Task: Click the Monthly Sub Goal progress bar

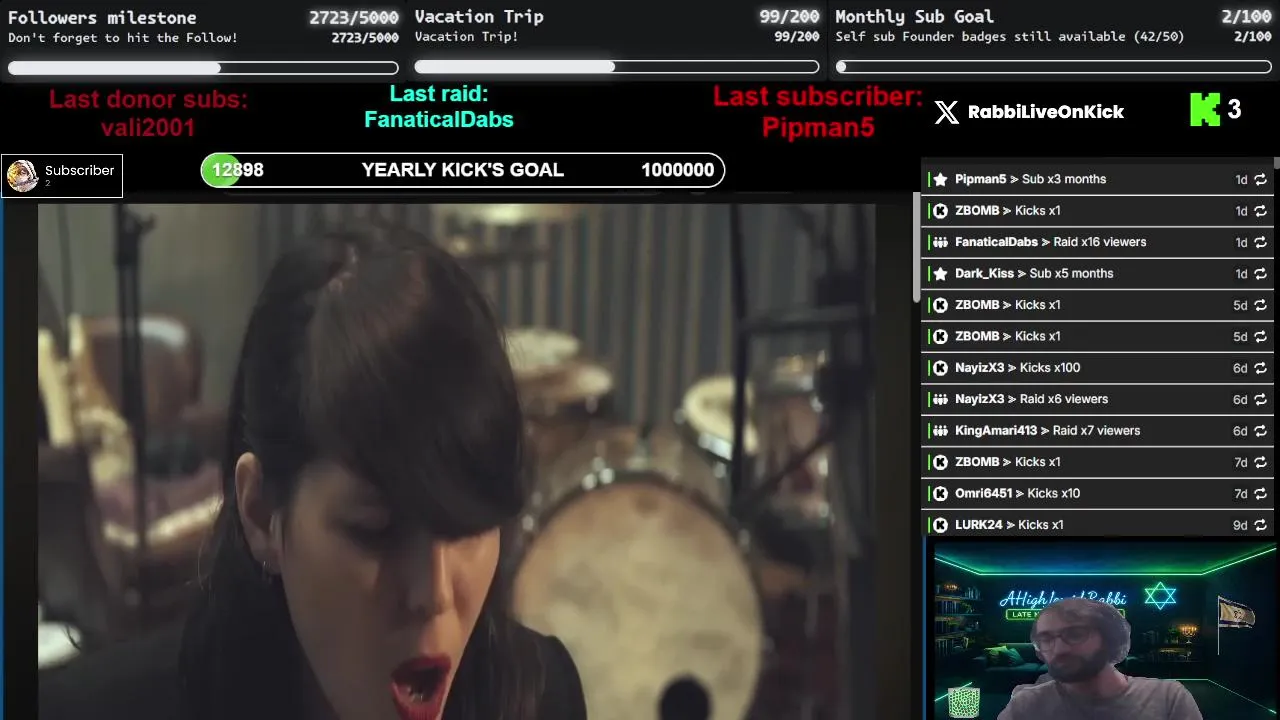Action: [x=1054, y=67]
